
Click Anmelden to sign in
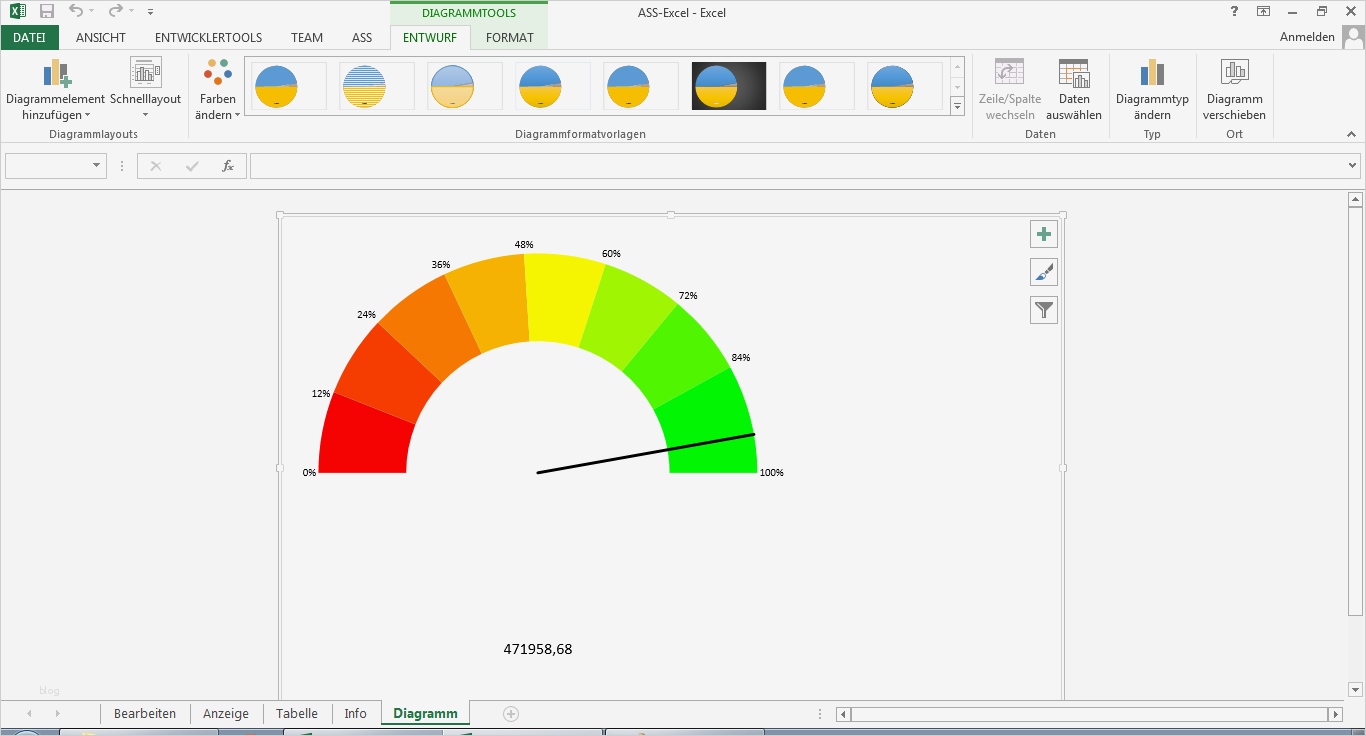click(1307, 37)
